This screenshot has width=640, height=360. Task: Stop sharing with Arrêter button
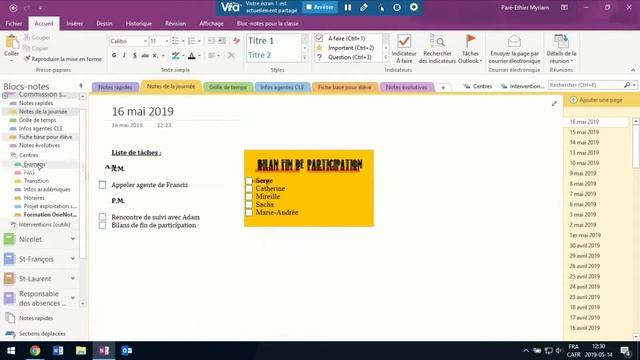320,7
